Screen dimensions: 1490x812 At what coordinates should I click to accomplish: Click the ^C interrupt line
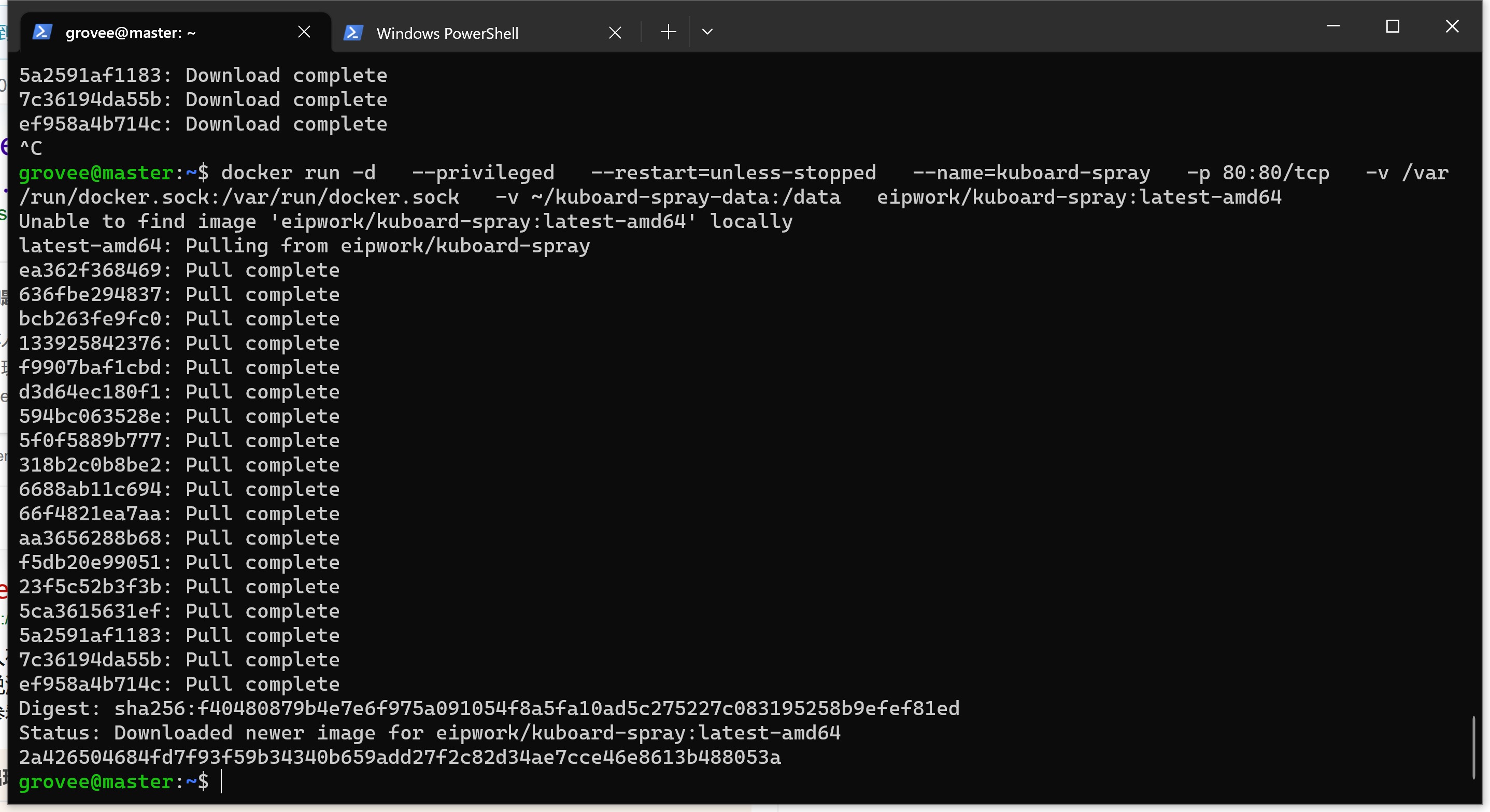pyautogui.click(x=31, y=148)
